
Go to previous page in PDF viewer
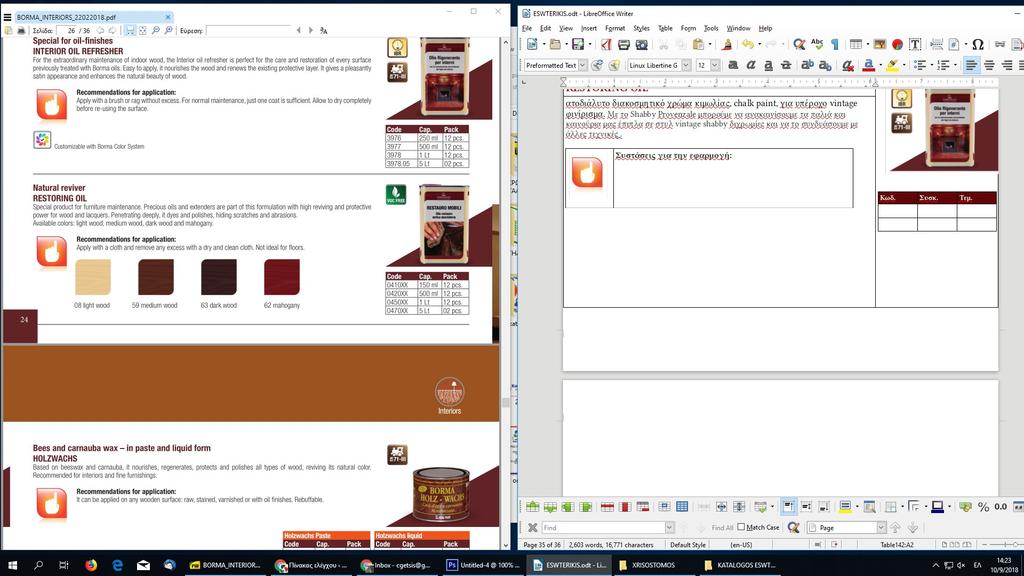(100, 31)
